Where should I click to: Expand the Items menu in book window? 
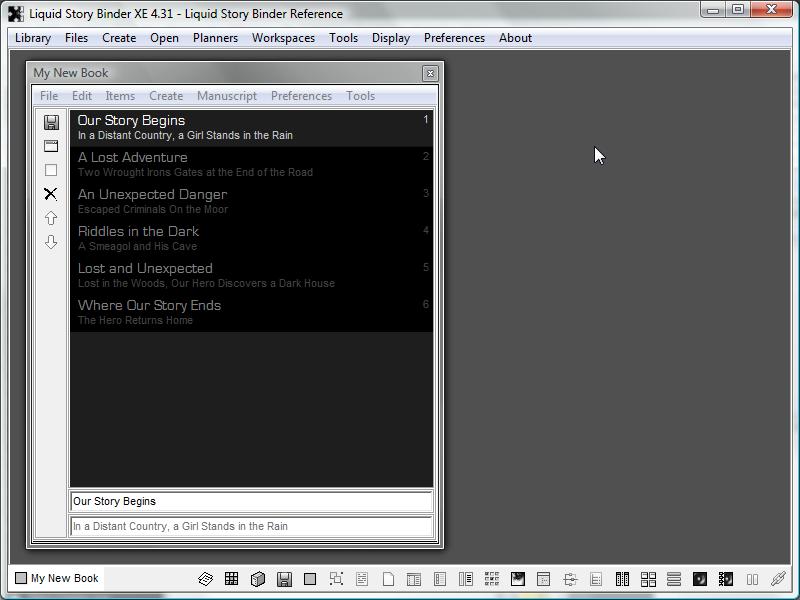pos(120,96)
